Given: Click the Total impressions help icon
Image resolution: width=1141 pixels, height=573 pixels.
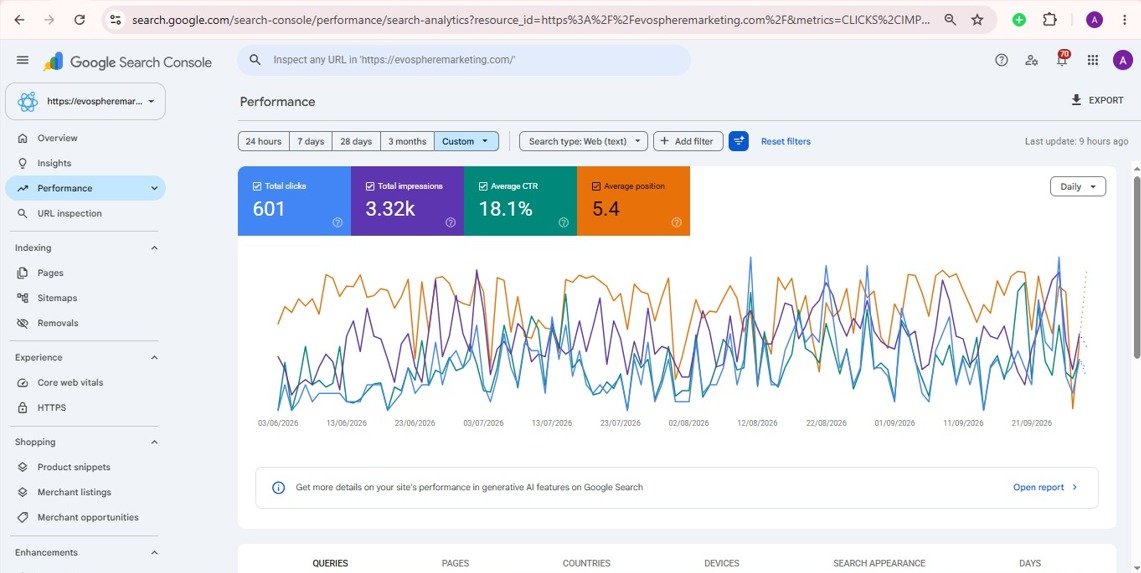Looking at the screenshot, I should 450,223.
